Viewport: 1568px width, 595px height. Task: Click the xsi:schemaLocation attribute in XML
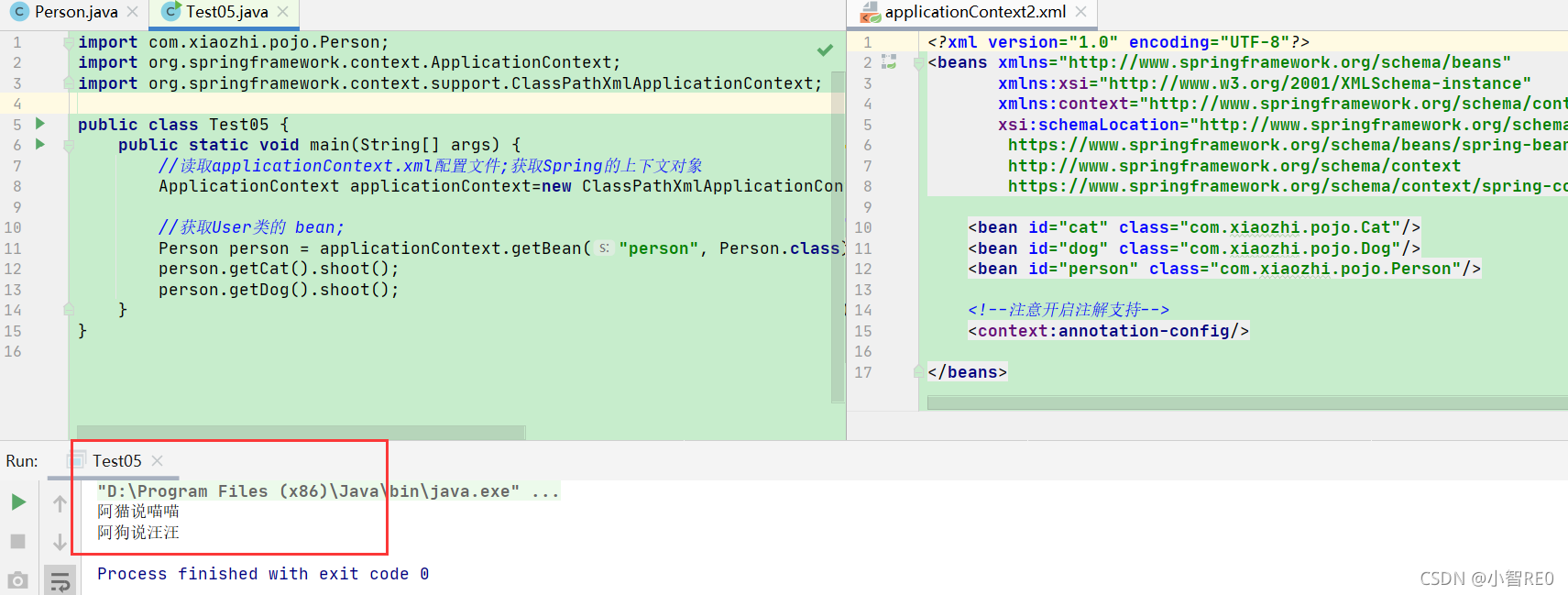click(1283, 125)
